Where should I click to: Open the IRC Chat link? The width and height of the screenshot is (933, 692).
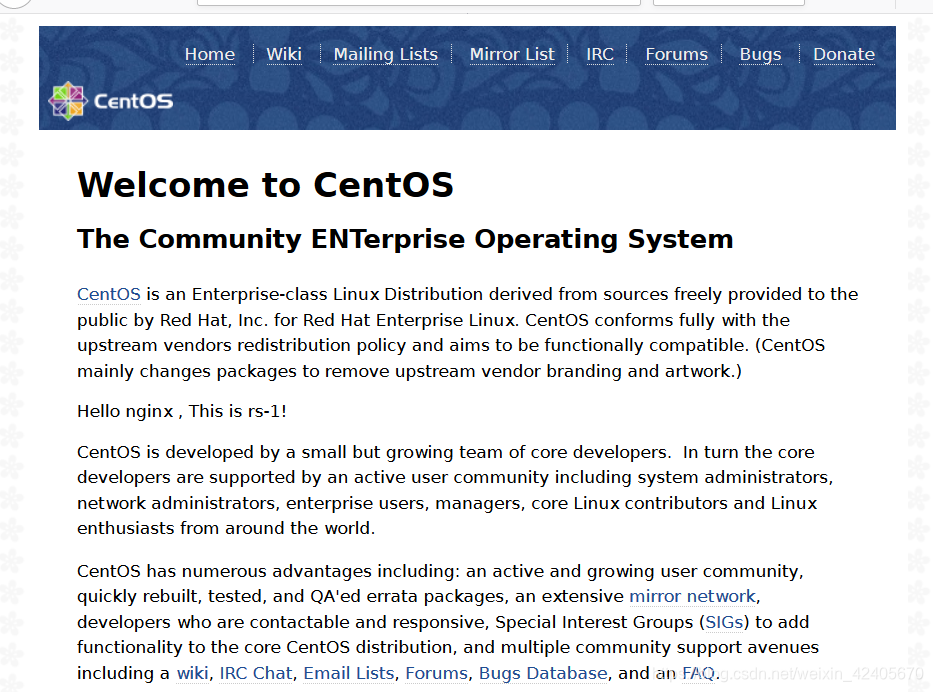click(256, 673)
